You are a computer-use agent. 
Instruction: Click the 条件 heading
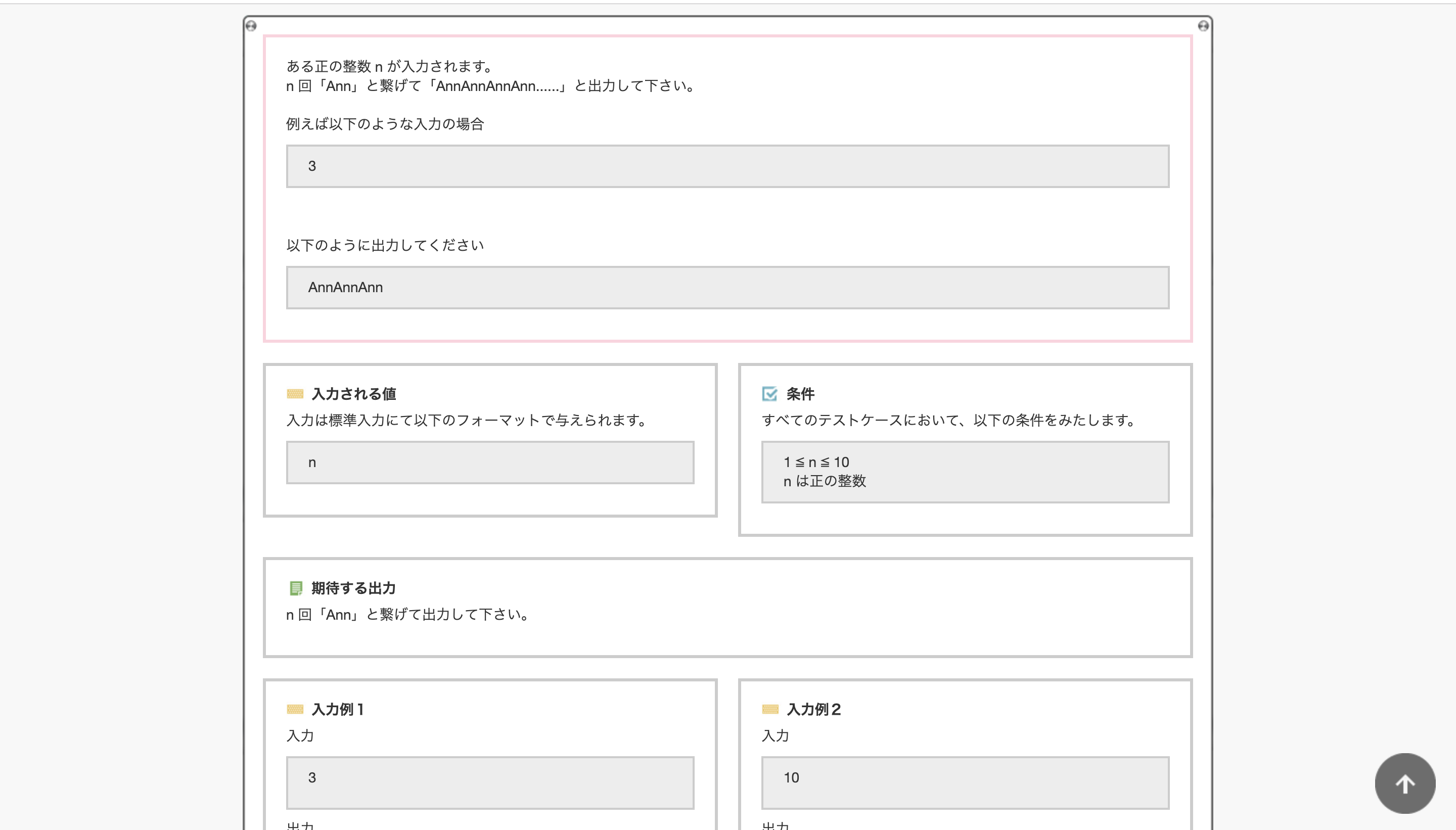coord(800,394)
